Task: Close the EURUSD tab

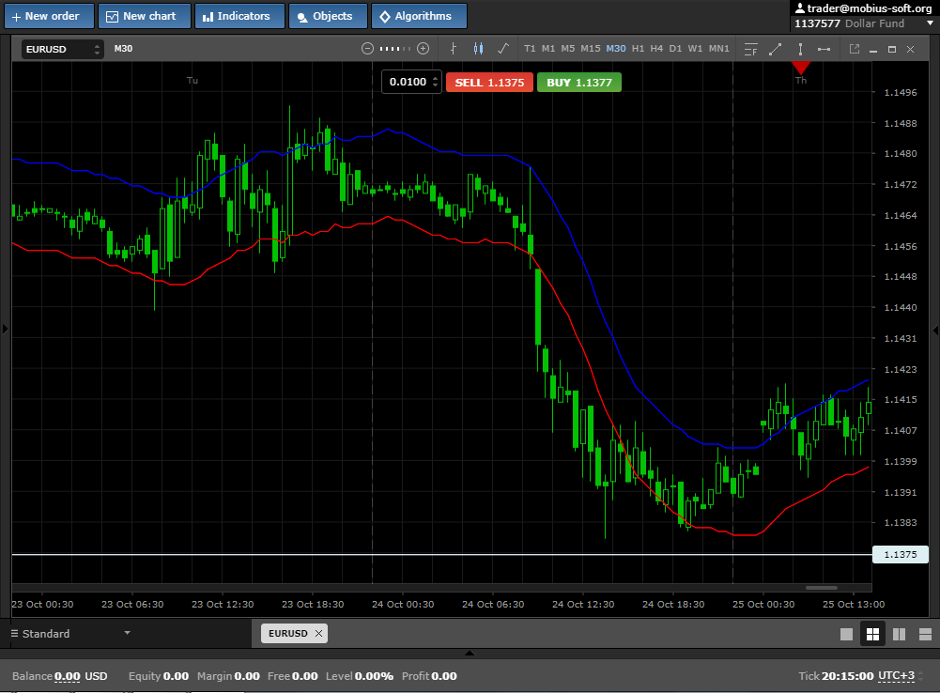Action: pos(319,634)
